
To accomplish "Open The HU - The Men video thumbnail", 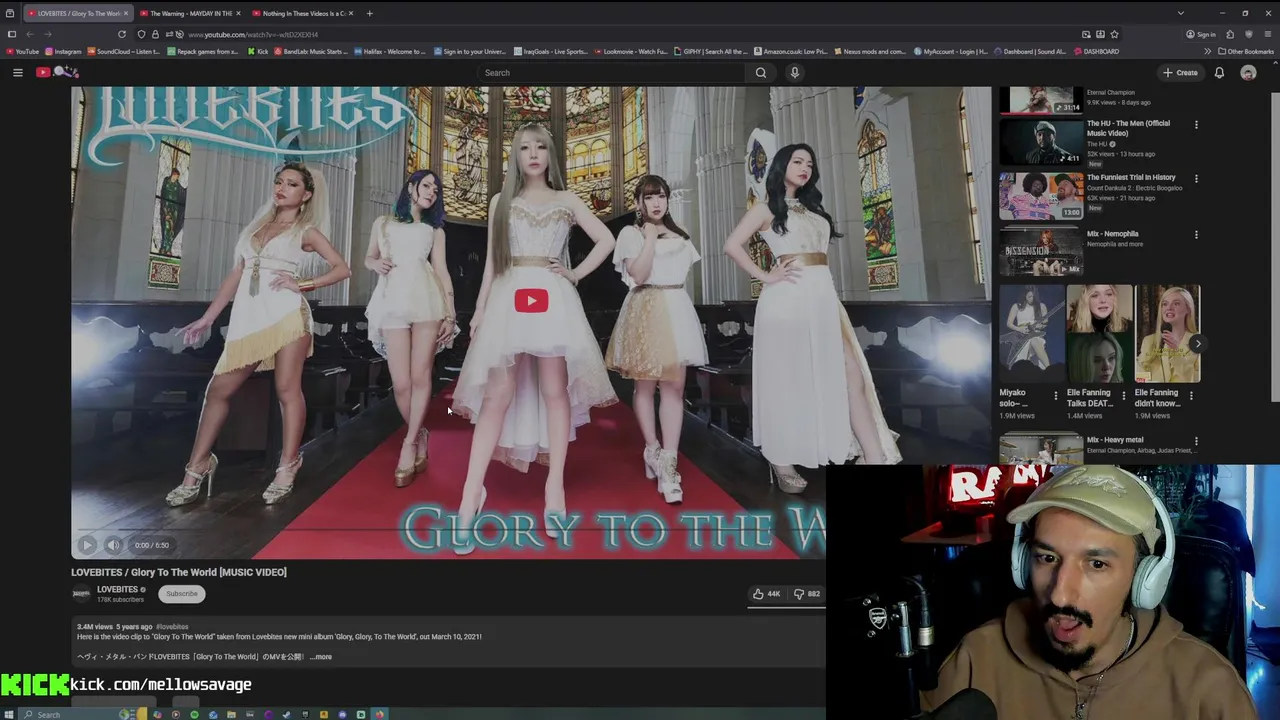I will pyautogui.click(x=1041, y=142).
